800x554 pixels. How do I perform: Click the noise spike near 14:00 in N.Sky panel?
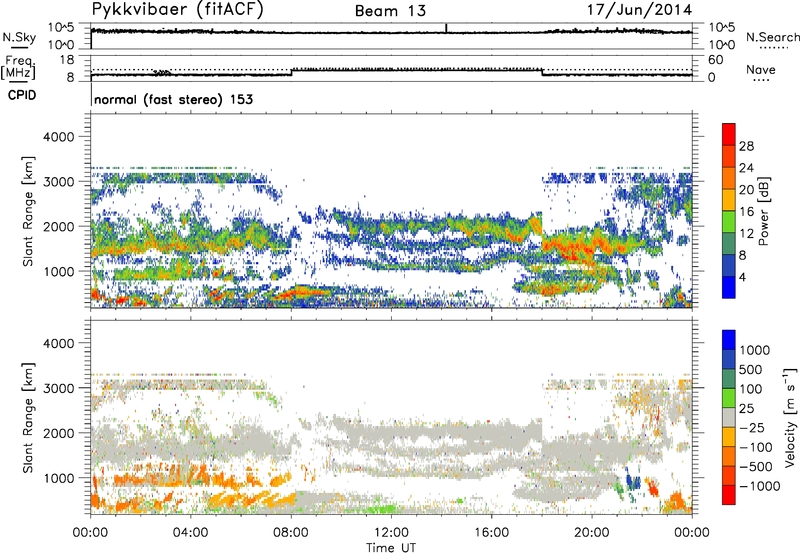(446, 28)
